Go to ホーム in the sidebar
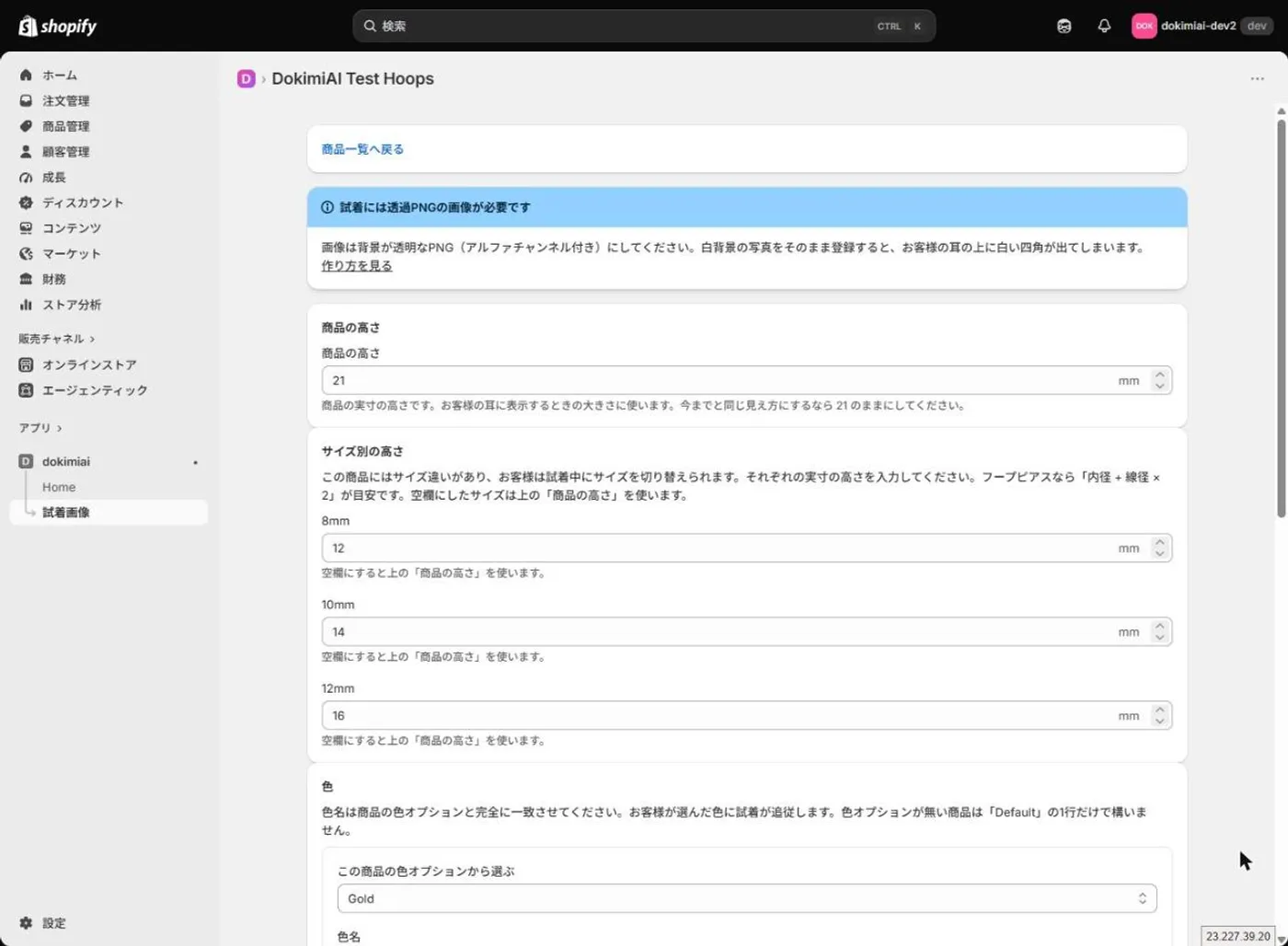 (x=60, y=75)
